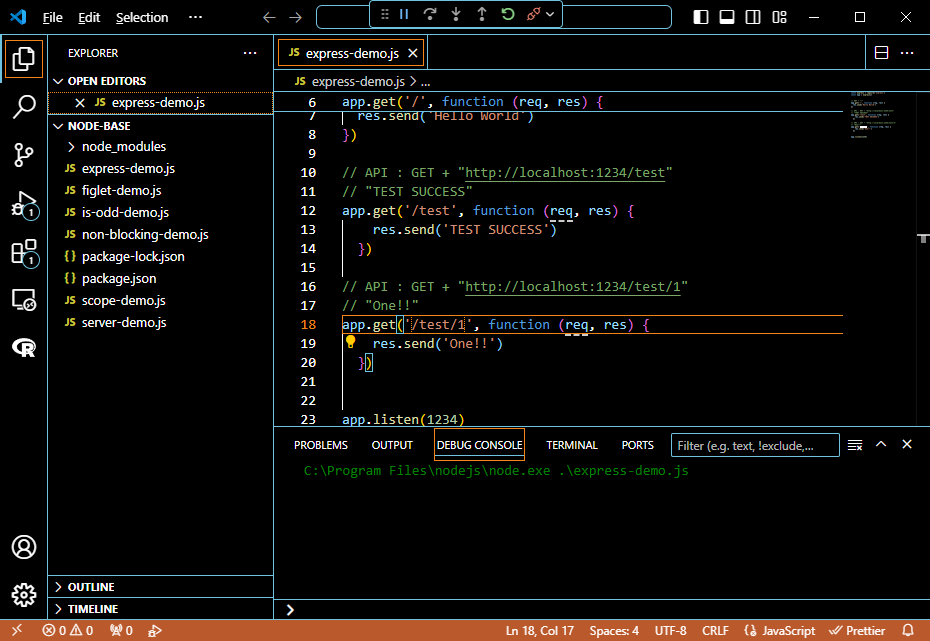Image resolution: width=930 pixels, height=641 pixels.
Task: Open the Customize Layout menu
Action: tap(779, 17)
